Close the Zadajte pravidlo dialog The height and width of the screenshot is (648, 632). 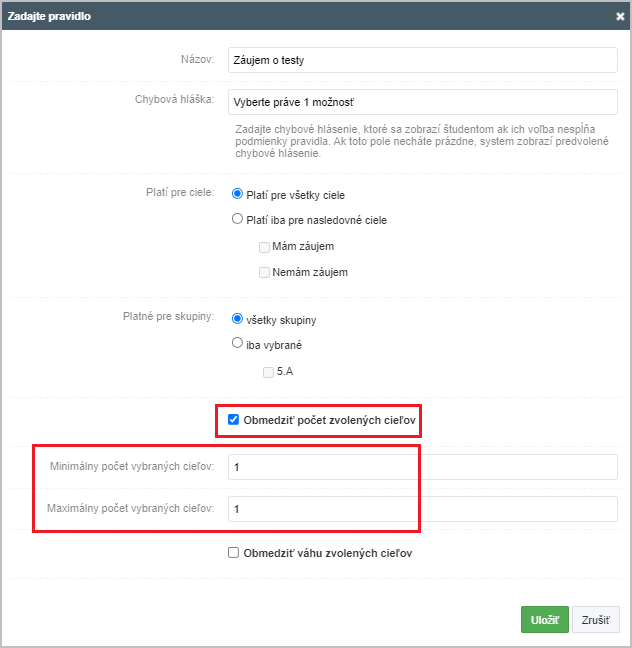620,16
